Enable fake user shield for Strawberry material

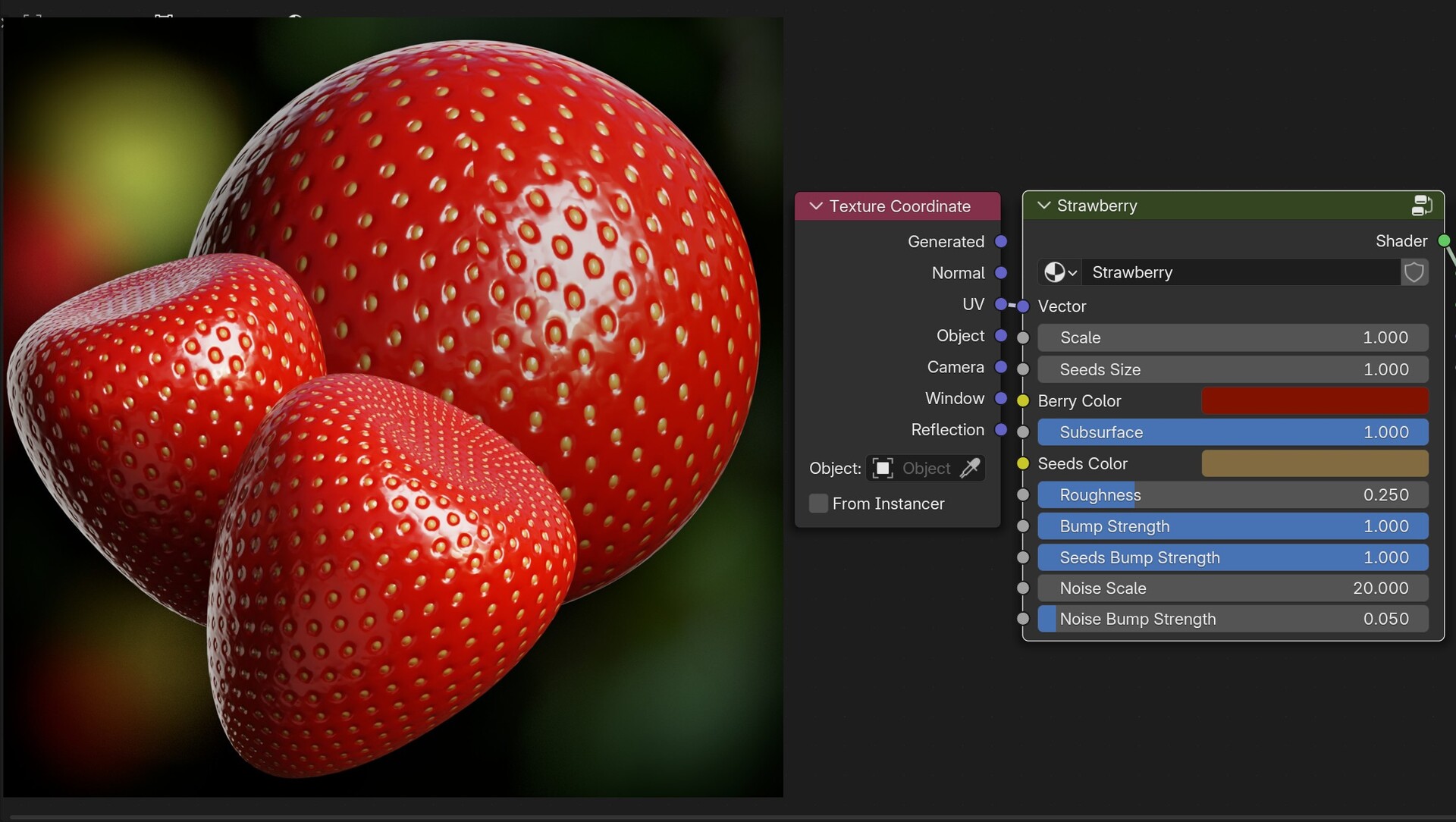(x=1414, y=272)
